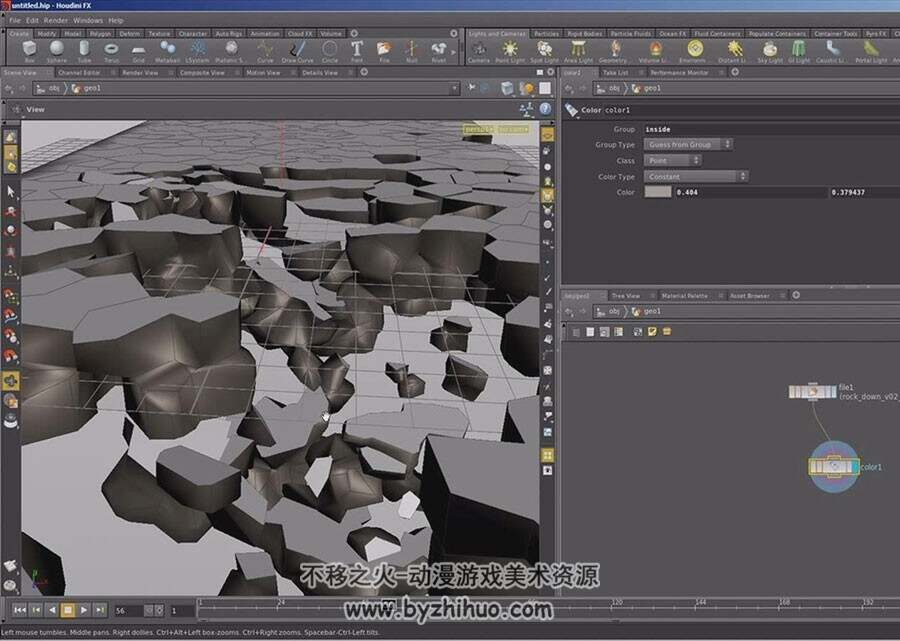Add an Area Light from the shelf
The height and width of the screenshot is (641, 900).
tap(578, 51)
